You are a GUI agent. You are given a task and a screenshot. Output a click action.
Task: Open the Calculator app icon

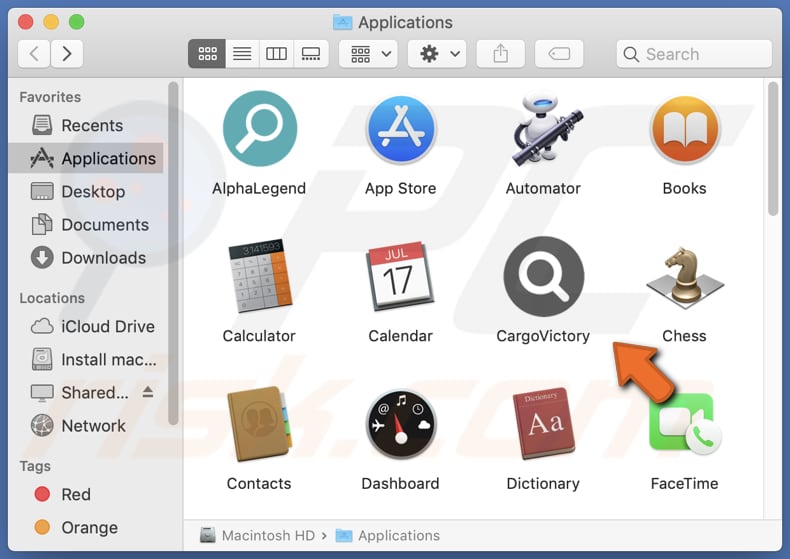(260, 276)
